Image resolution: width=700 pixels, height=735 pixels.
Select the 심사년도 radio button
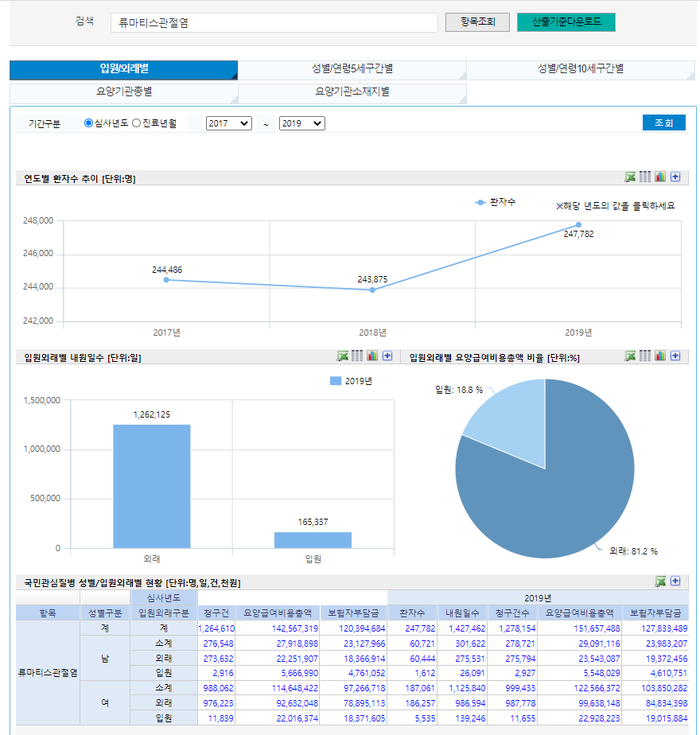tap(89, 123)
